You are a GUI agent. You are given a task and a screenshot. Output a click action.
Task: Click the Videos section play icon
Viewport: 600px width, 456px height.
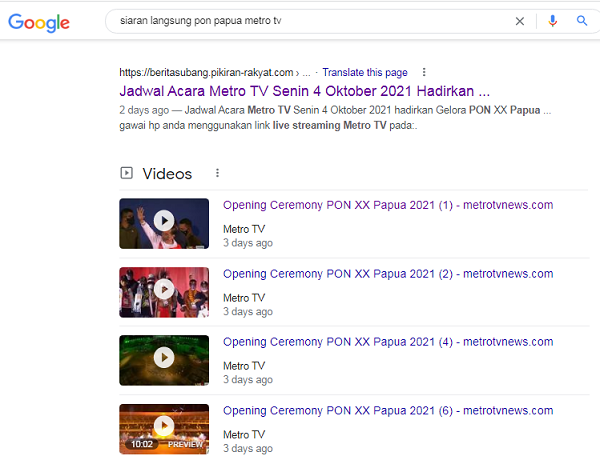126,173
